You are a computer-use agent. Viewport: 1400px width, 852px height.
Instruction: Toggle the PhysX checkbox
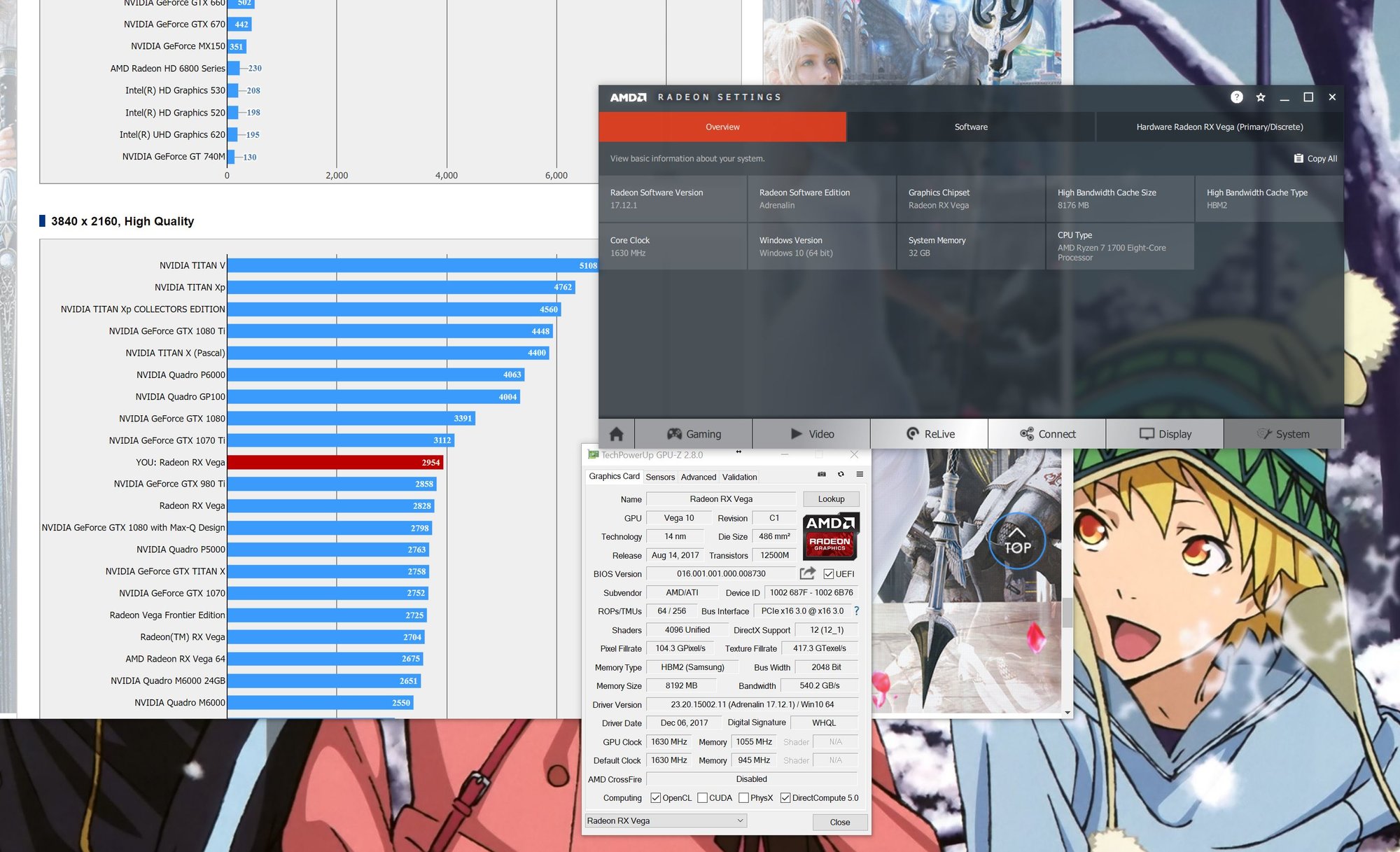click(x=743, y=798)
